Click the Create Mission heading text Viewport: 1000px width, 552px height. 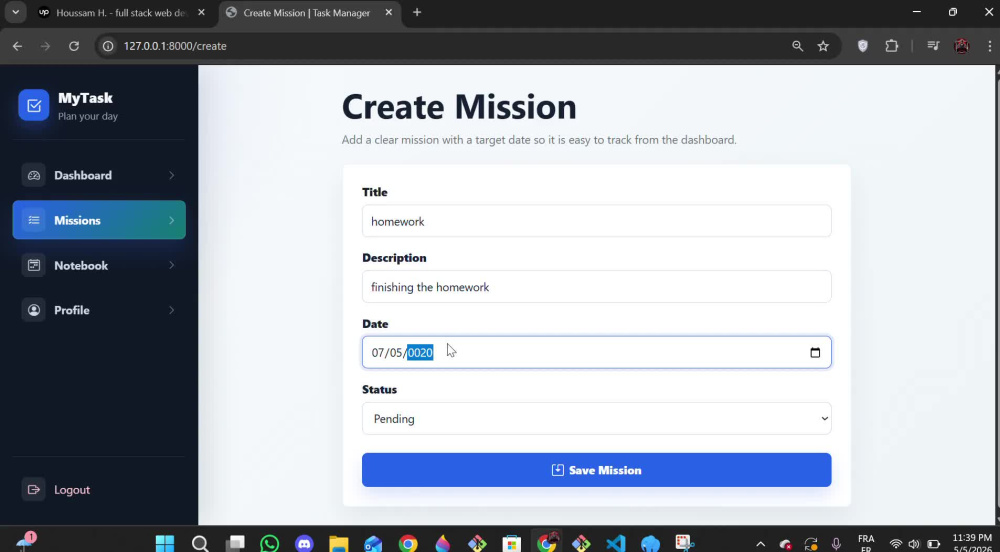point(459,106)
